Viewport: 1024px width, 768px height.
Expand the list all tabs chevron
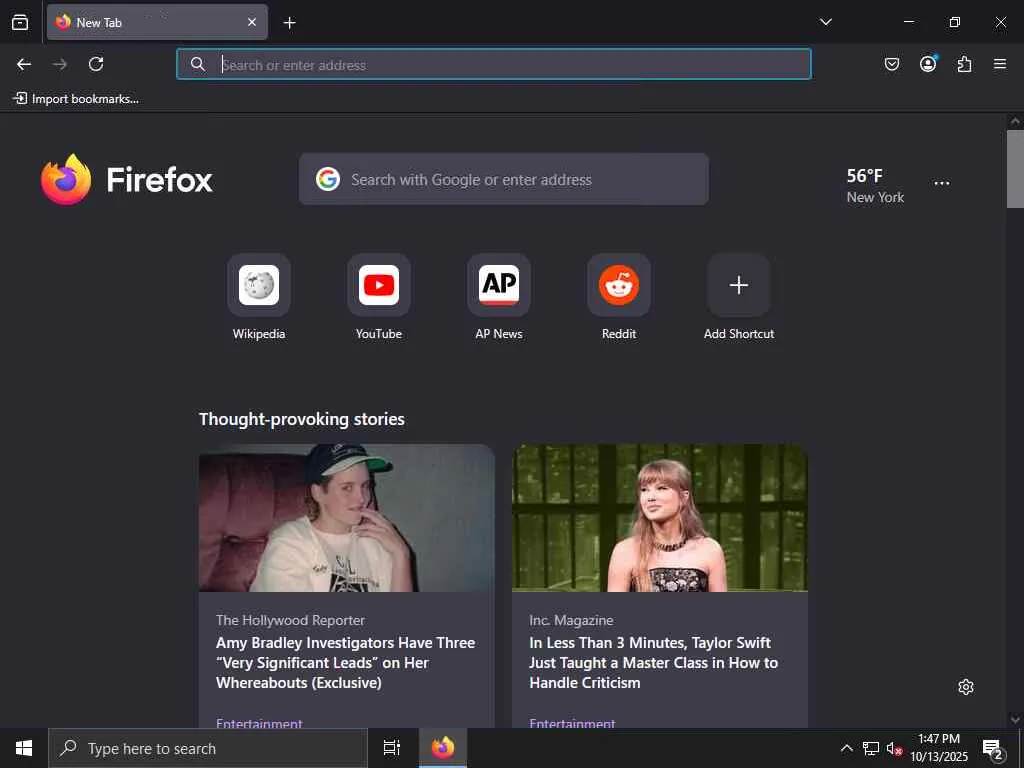coord(825,22)
